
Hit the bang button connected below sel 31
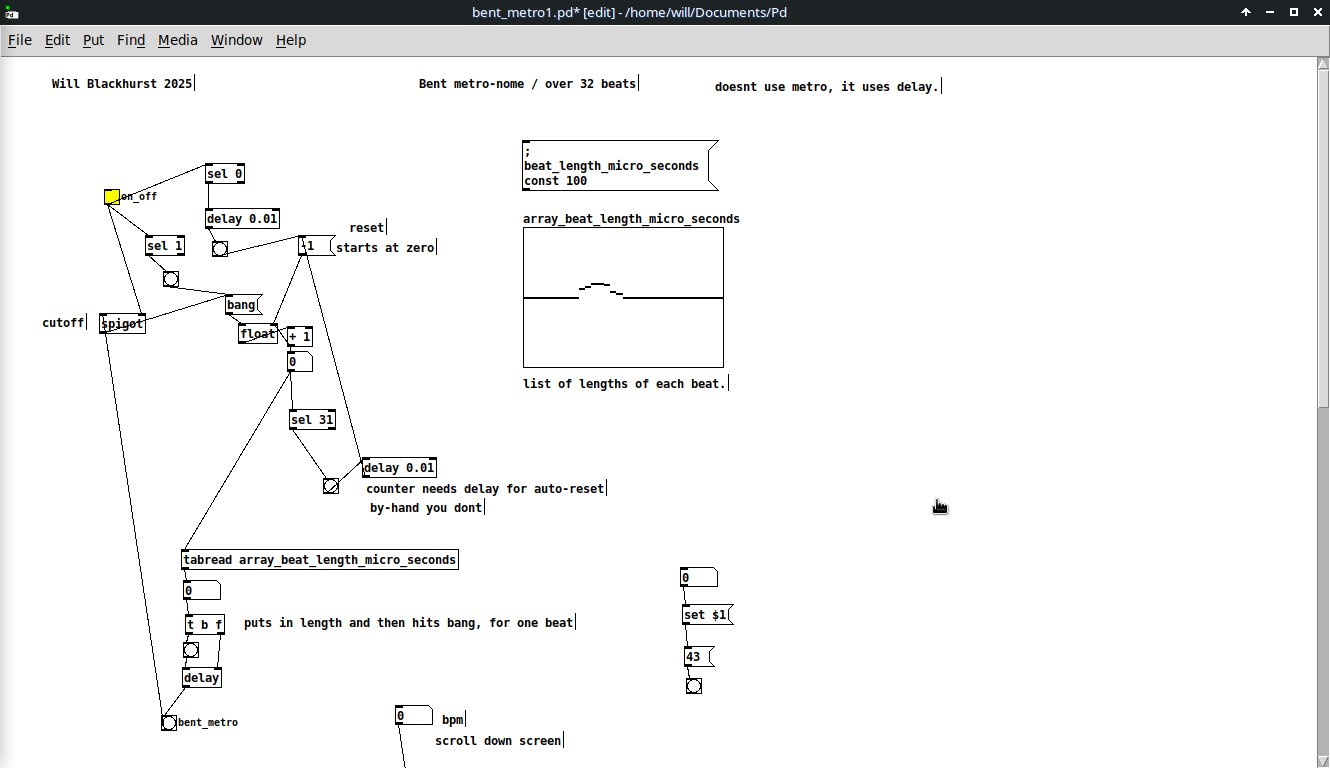point(331,486)
